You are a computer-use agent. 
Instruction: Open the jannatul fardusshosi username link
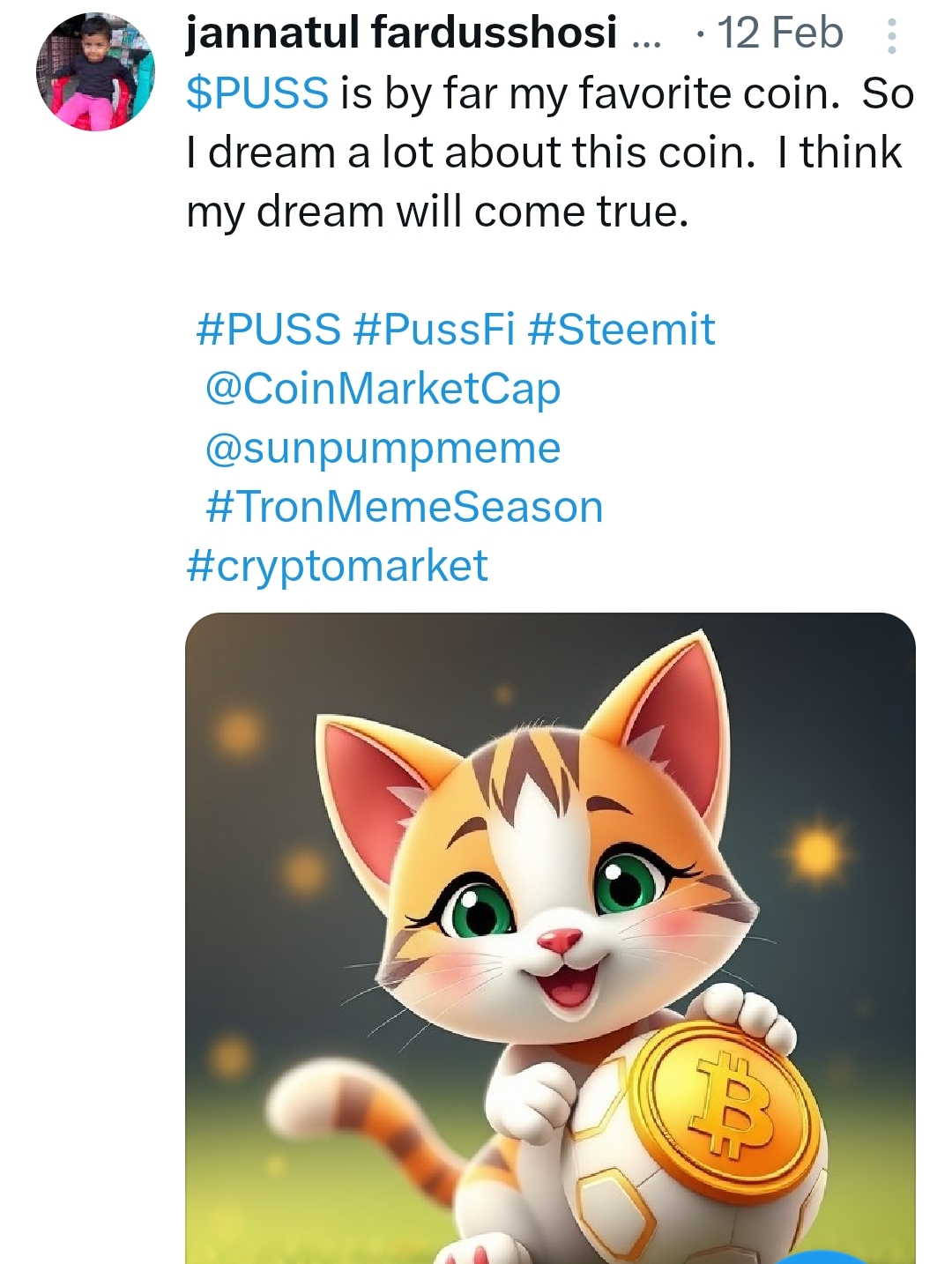click(x=401, y=33)
